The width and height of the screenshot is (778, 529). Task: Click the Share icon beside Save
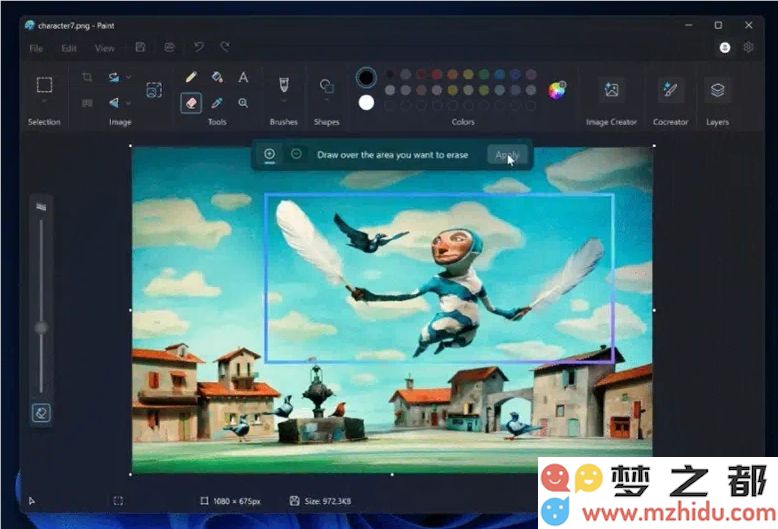coord(169,47)
